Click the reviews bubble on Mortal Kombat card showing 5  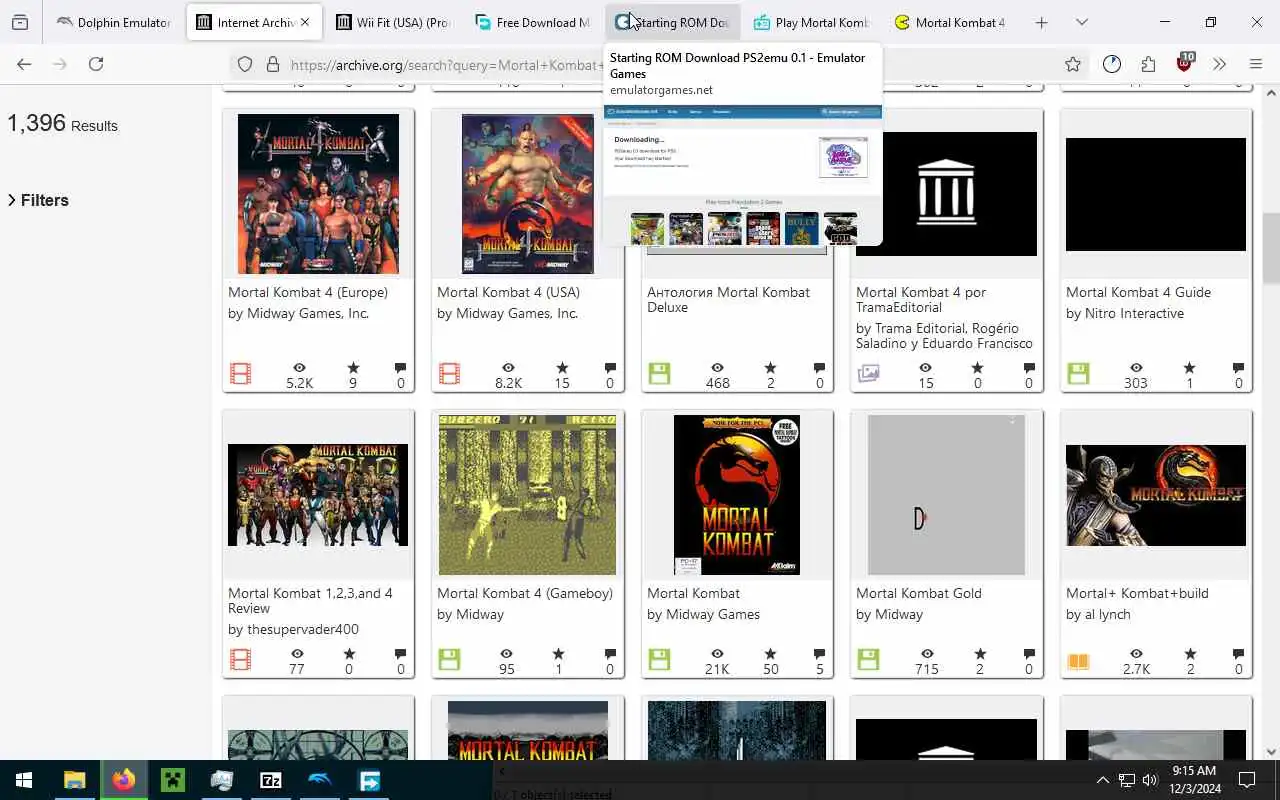[x=819, y=654]
